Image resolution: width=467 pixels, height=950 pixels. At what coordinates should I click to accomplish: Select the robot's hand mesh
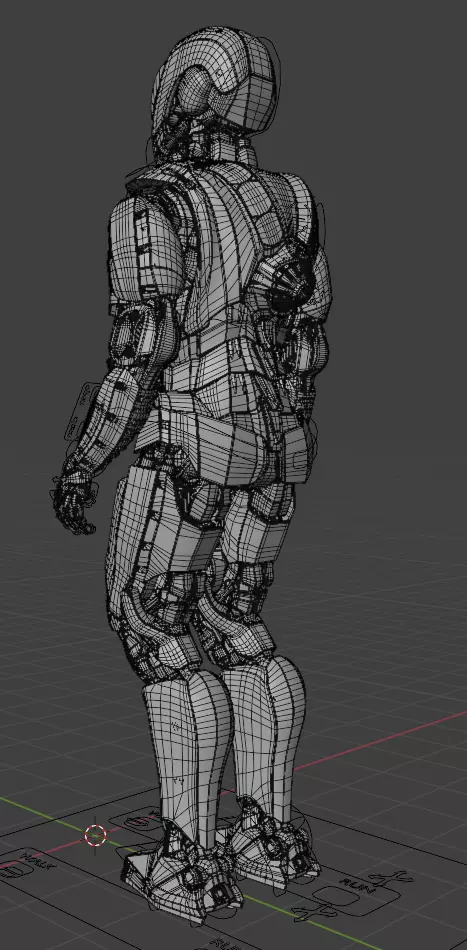(74, 503)
